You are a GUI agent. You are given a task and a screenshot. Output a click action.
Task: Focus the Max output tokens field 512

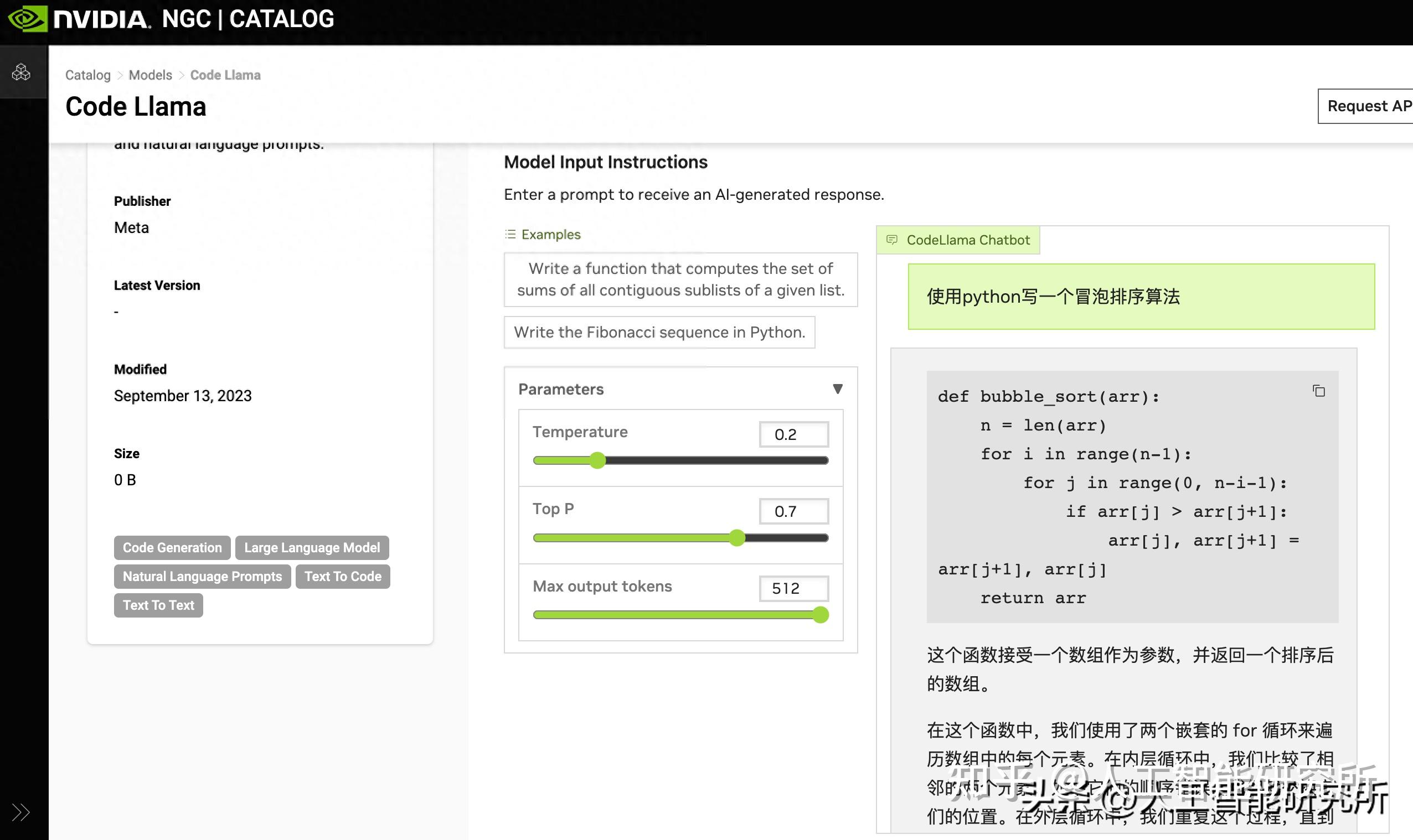coord(793,589)
